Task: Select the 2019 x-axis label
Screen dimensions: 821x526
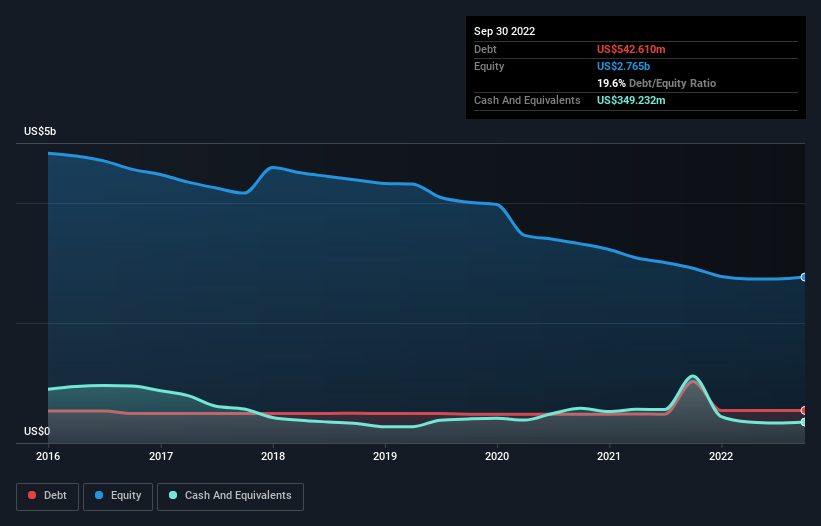Action: point(385,456)
